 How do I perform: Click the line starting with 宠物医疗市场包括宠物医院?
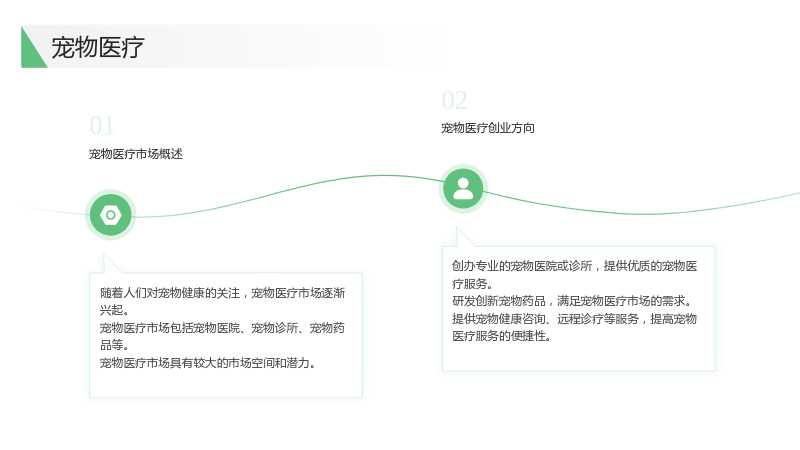pyautogui.click(x=222, y=328)
